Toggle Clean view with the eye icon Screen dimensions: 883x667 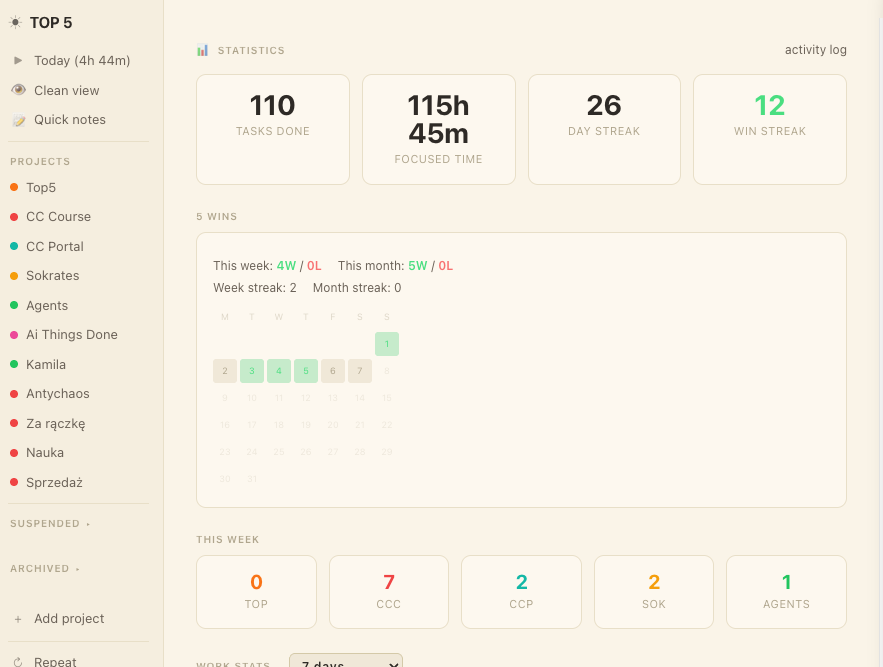pyautogui.click(x=18, y=90)
